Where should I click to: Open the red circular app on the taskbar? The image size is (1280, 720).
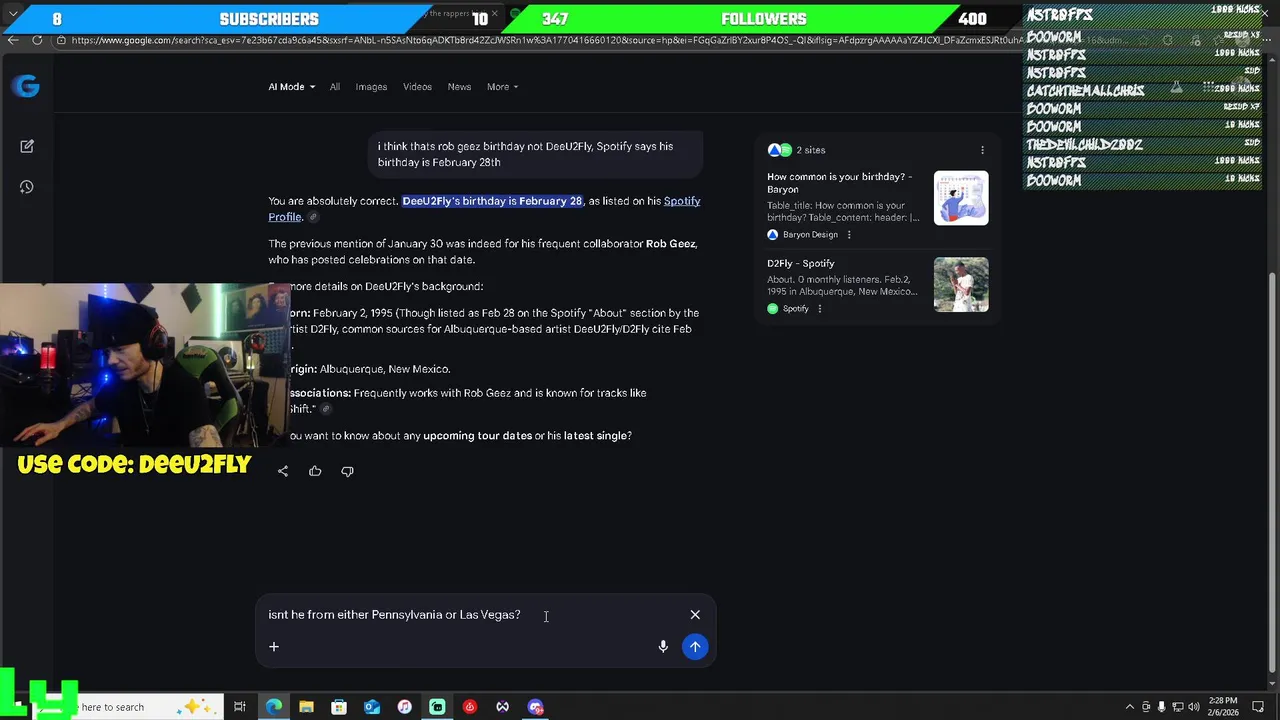470,707
